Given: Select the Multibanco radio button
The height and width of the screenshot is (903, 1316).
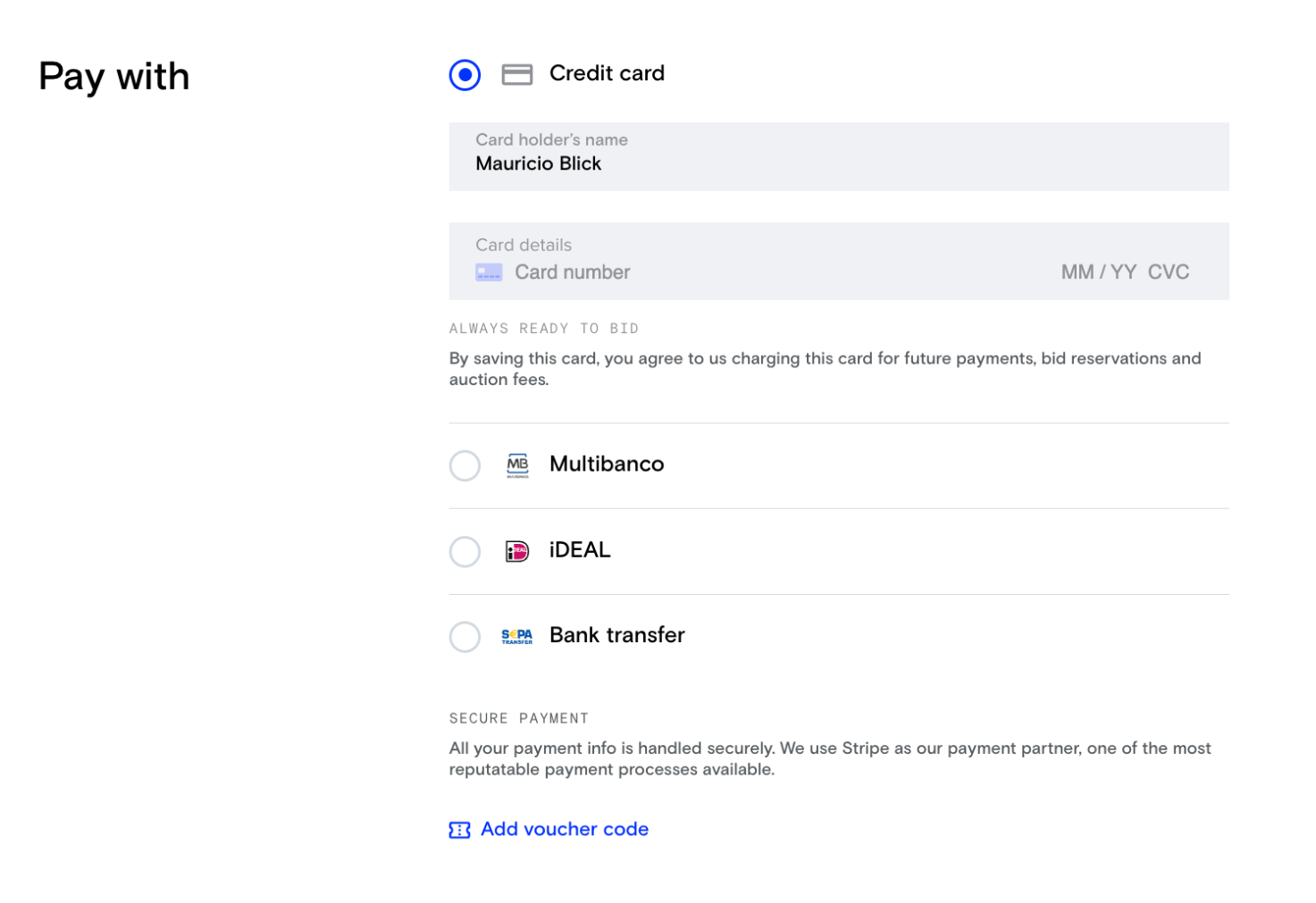Looking at the screenshot, I should 465,465.
